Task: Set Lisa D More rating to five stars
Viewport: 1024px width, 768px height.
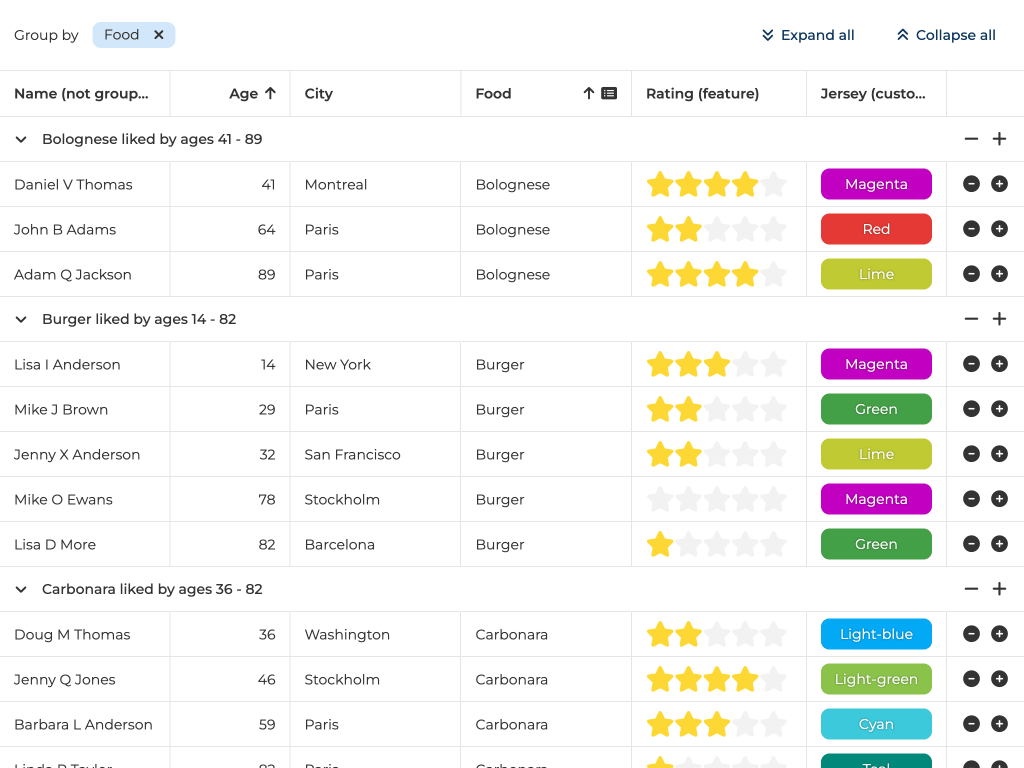Action: [x=773, y=544]
